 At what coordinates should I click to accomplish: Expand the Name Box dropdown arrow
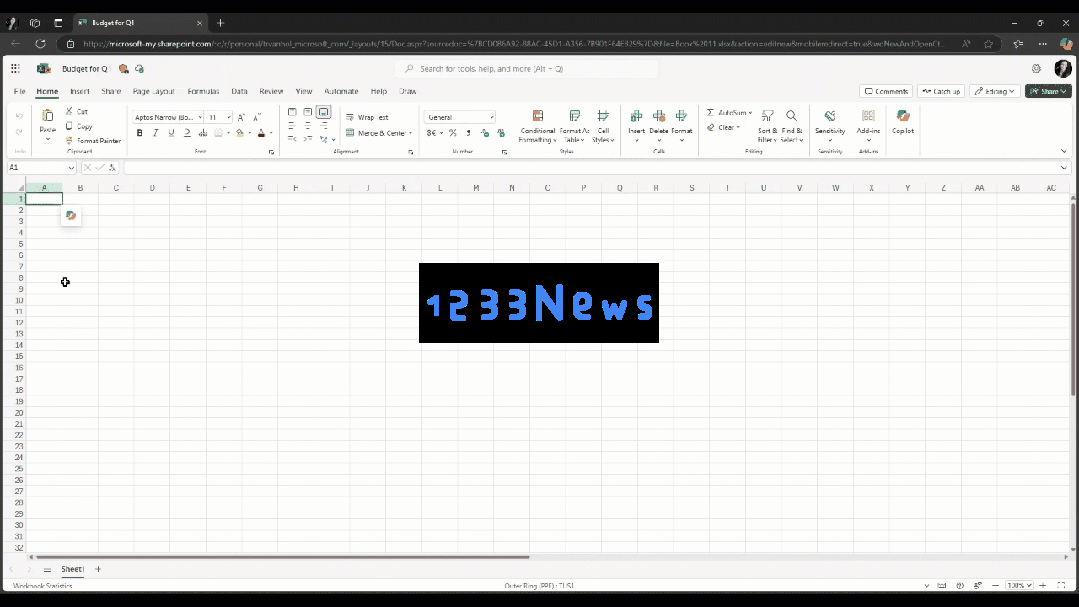(x=71, y=167)
